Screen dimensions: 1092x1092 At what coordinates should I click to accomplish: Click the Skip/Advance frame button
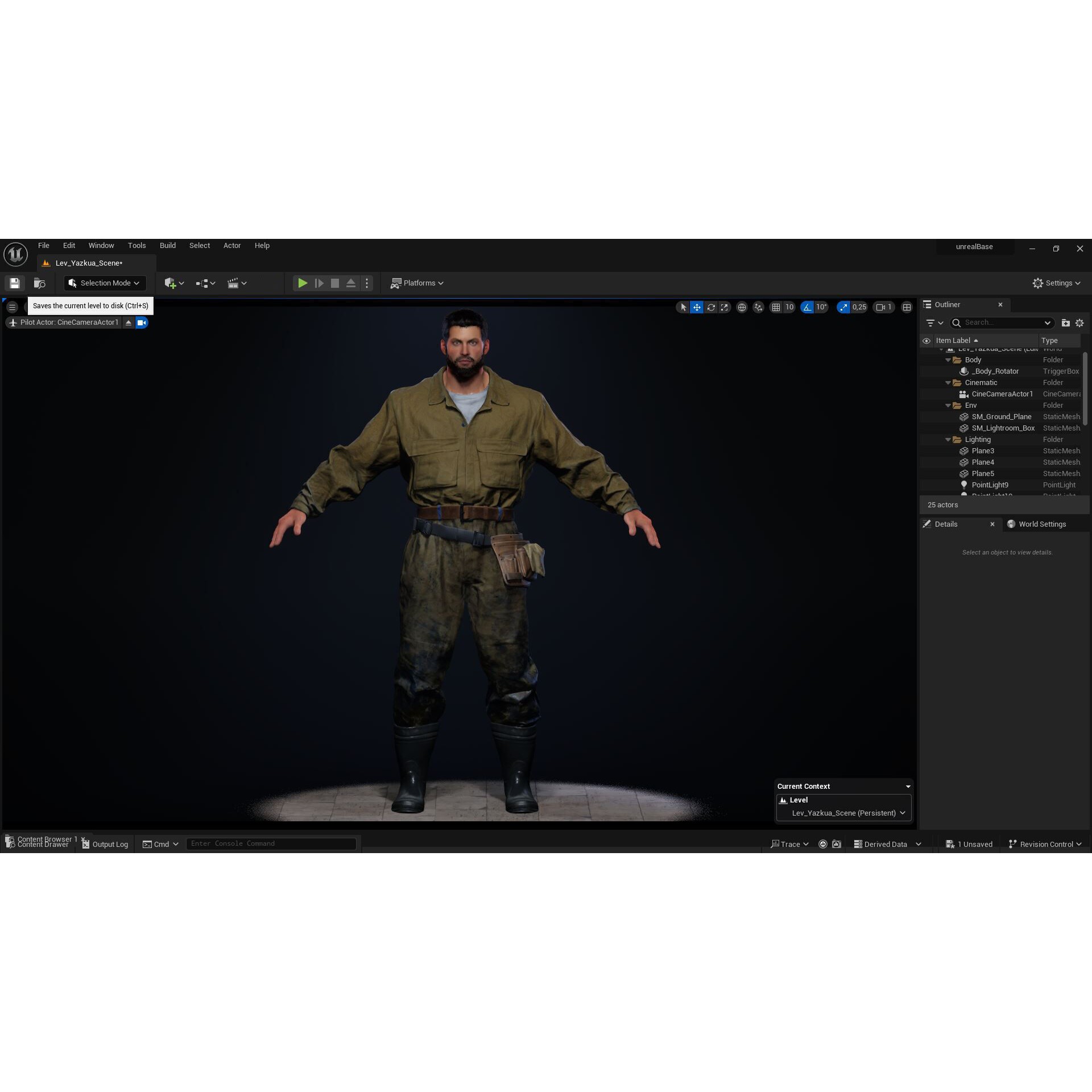click(x=319, y=283)
